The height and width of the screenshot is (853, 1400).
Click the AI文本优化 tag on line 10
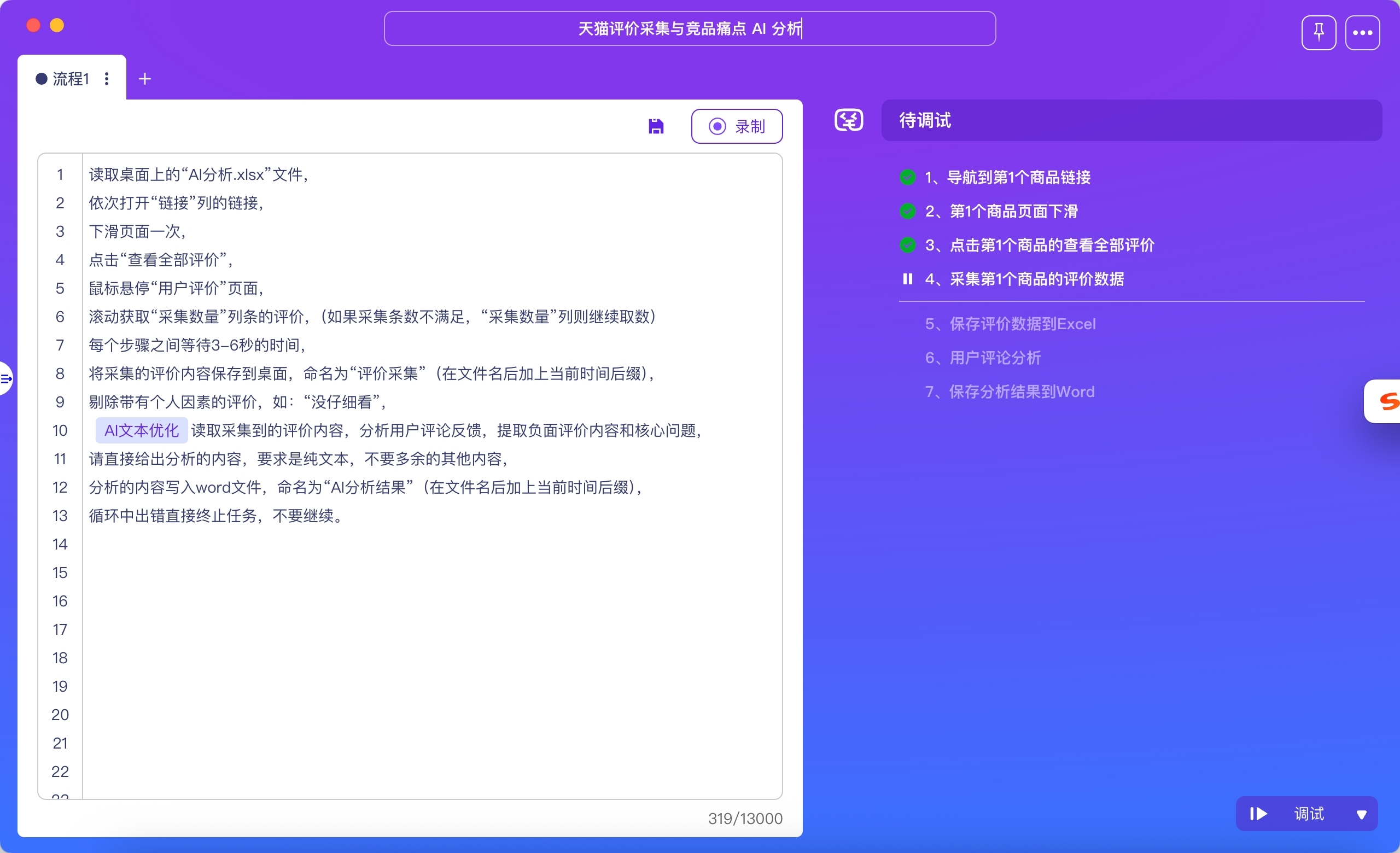(x=142, y=430)
